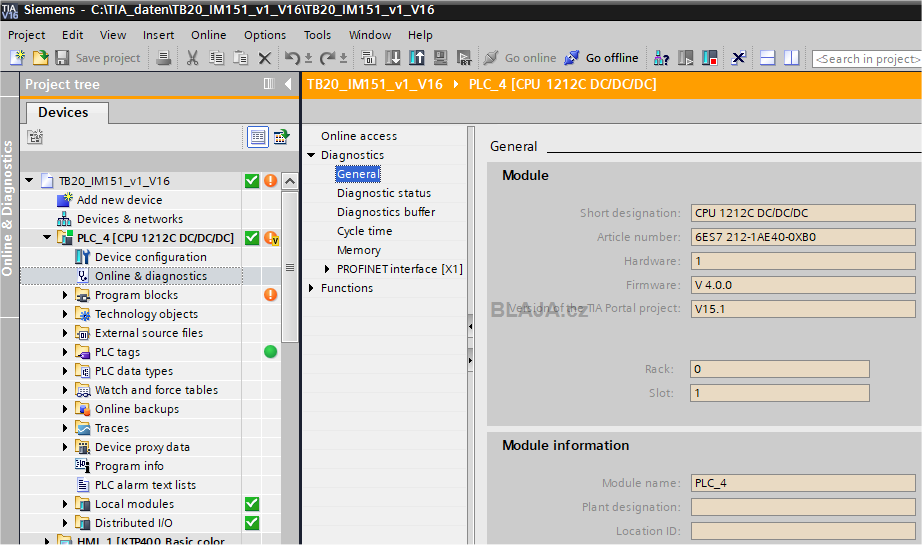
Task: Click the Compile toolbar icon
Action: tap(369, 58)
